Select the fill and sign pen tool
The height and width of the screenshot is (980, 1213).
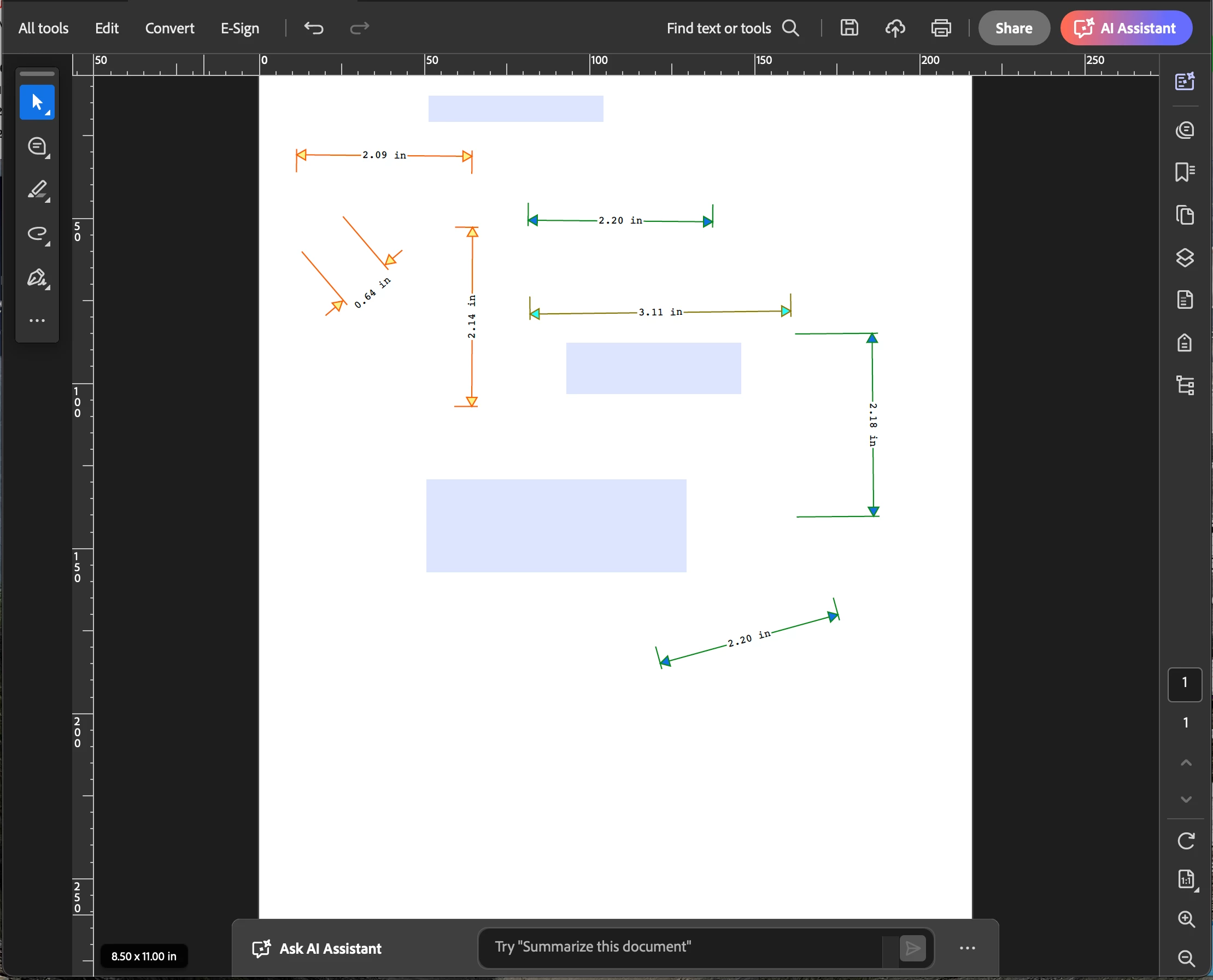37,277
